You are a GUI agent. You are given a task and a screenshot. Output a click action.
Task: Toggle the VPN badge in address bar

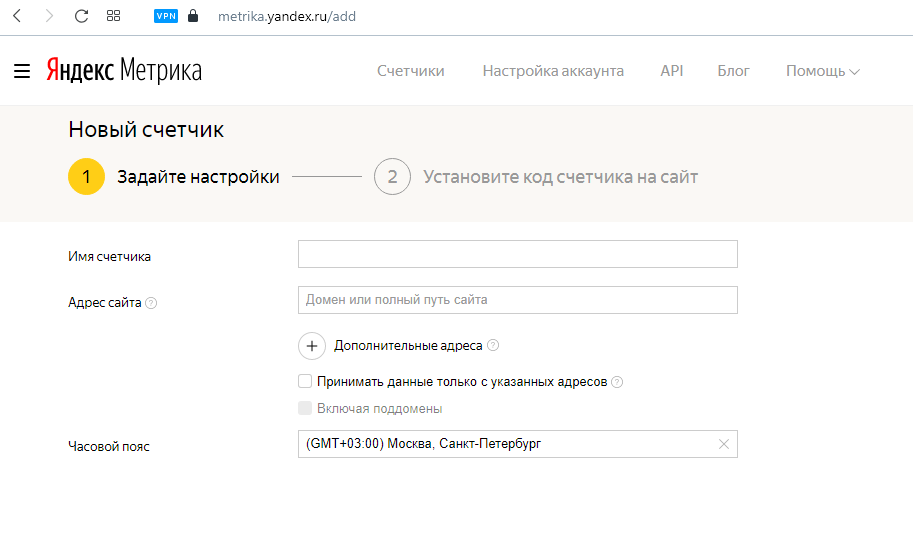point(166,16)
